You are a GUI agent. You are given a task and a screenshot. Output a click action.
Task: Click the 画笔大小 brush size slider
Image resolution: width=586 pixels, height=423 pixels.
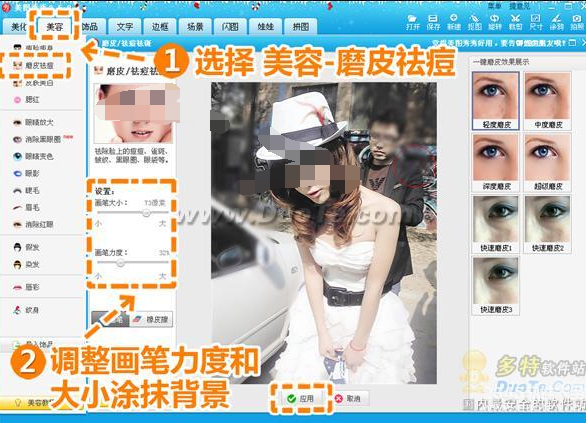click(x=133, y=213)
